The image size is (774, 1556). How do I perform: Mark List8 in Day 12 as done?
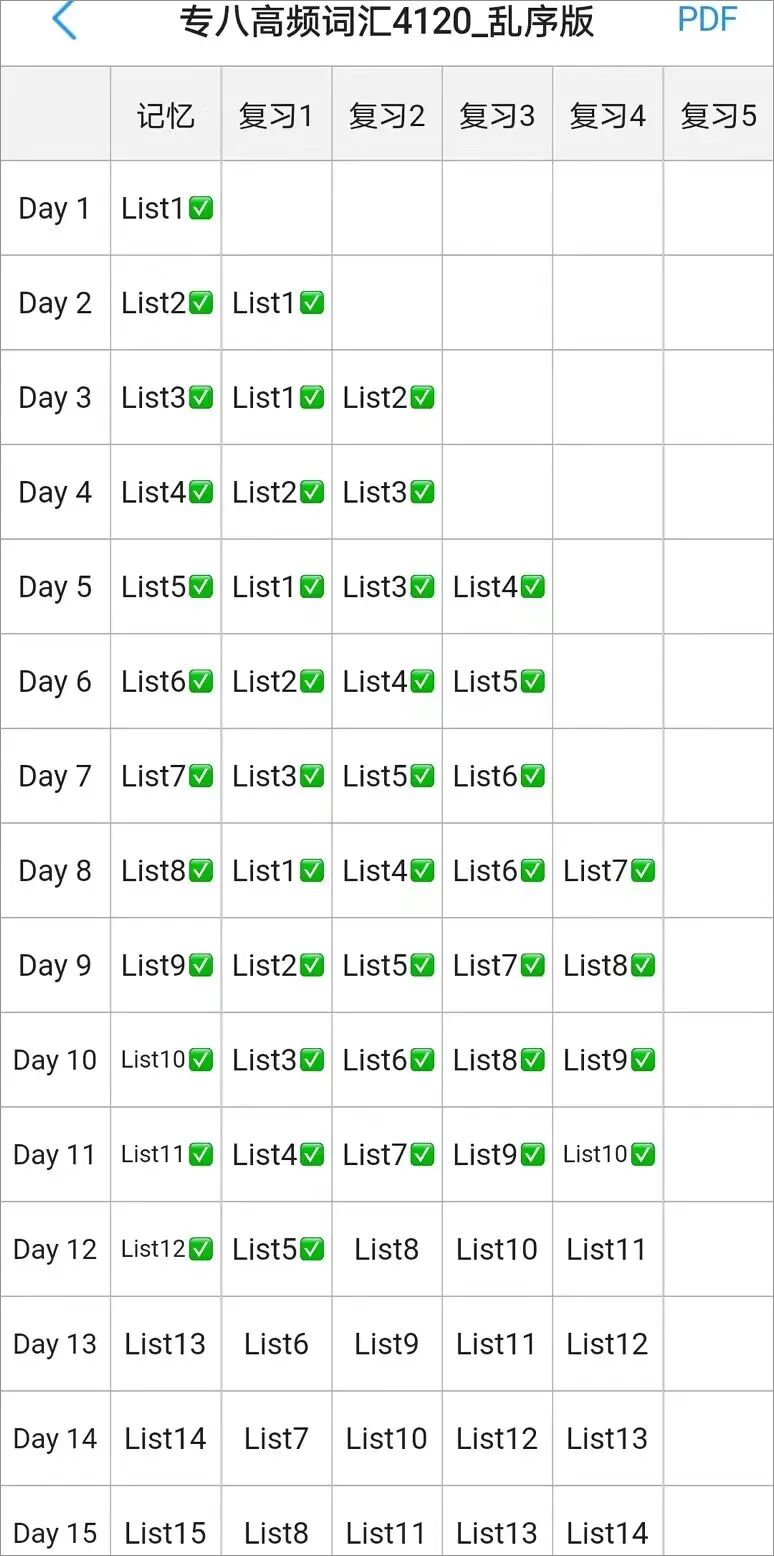[x=386, y=1249]
